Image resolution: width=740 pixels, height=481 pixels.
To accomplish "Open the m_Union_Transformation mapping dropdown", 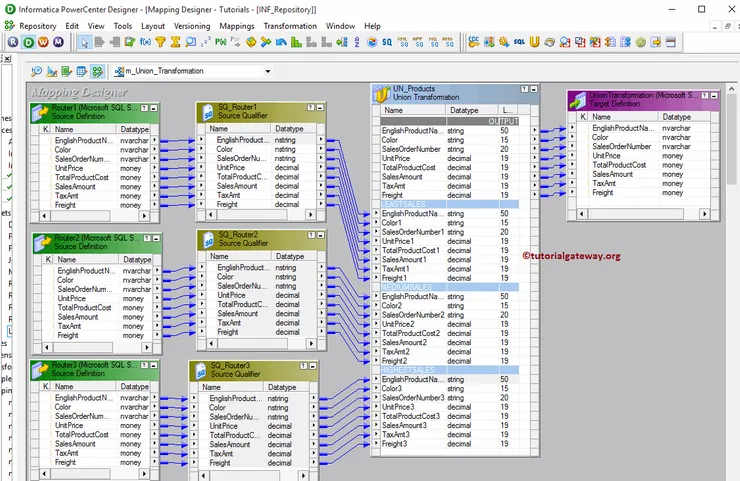I will pos(268,71).
